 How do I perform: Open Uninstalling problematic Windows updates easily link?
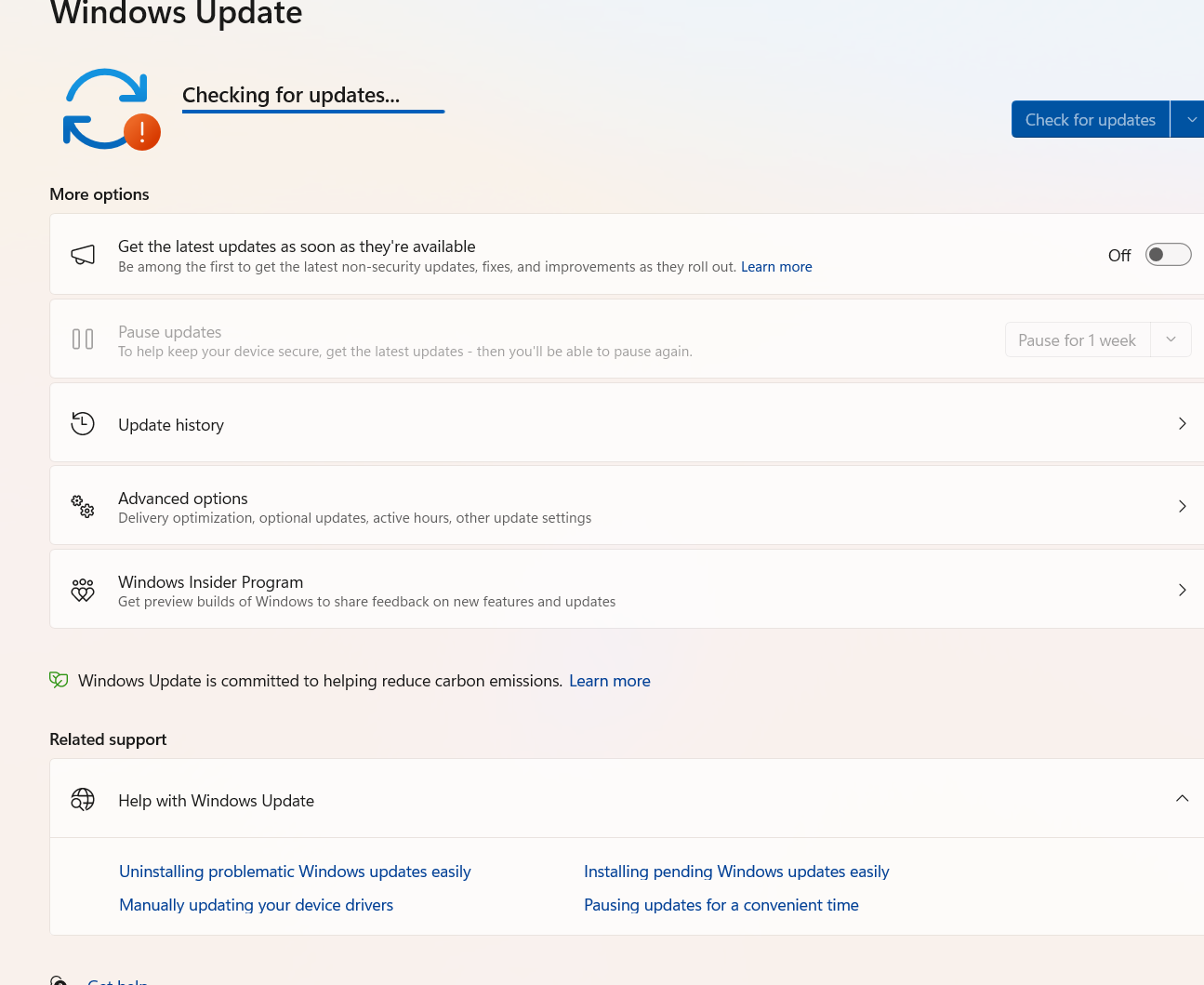pyautogui.click(x=295, y=872)
